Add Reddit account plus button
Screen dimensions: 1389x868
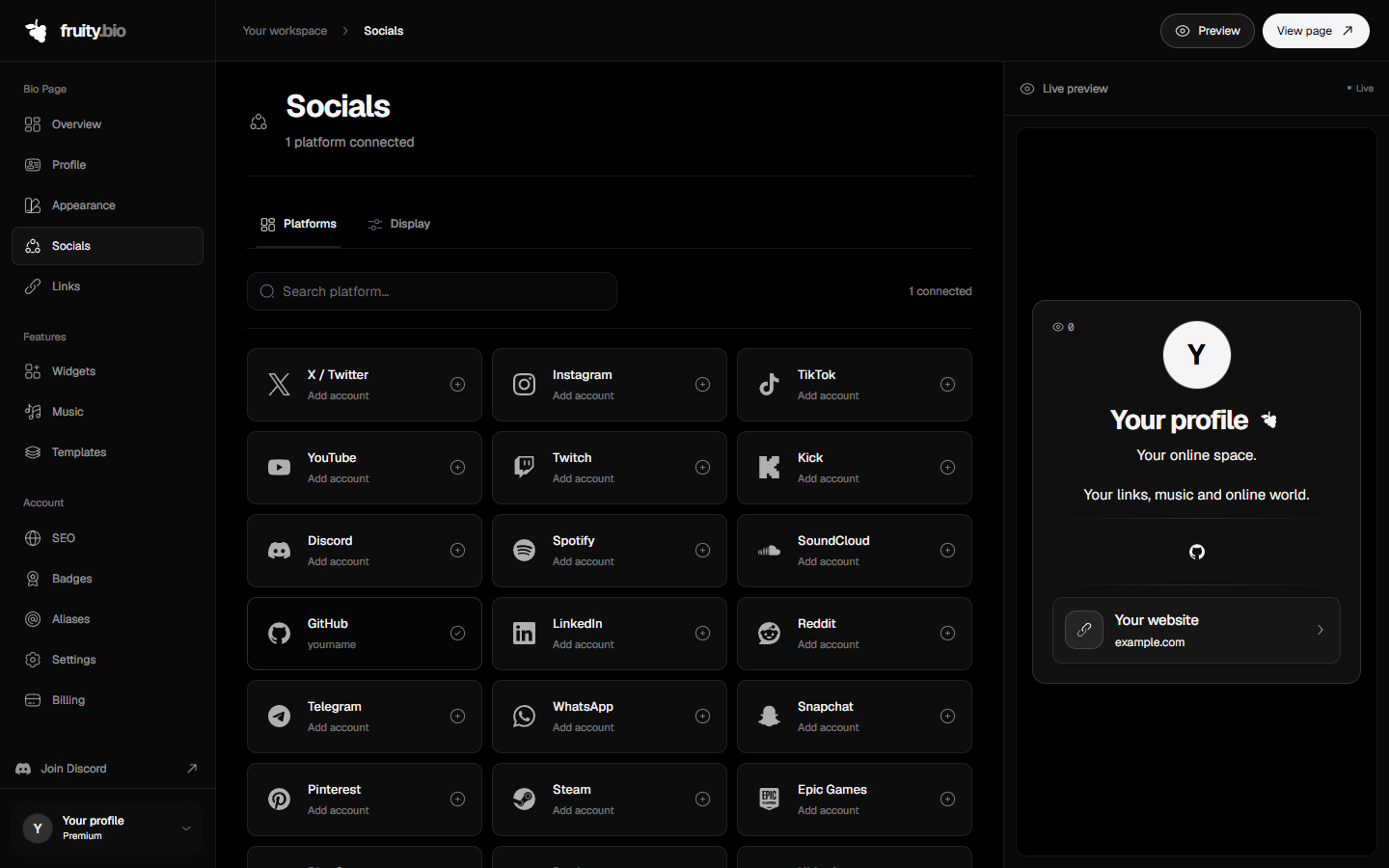(948, 634)
